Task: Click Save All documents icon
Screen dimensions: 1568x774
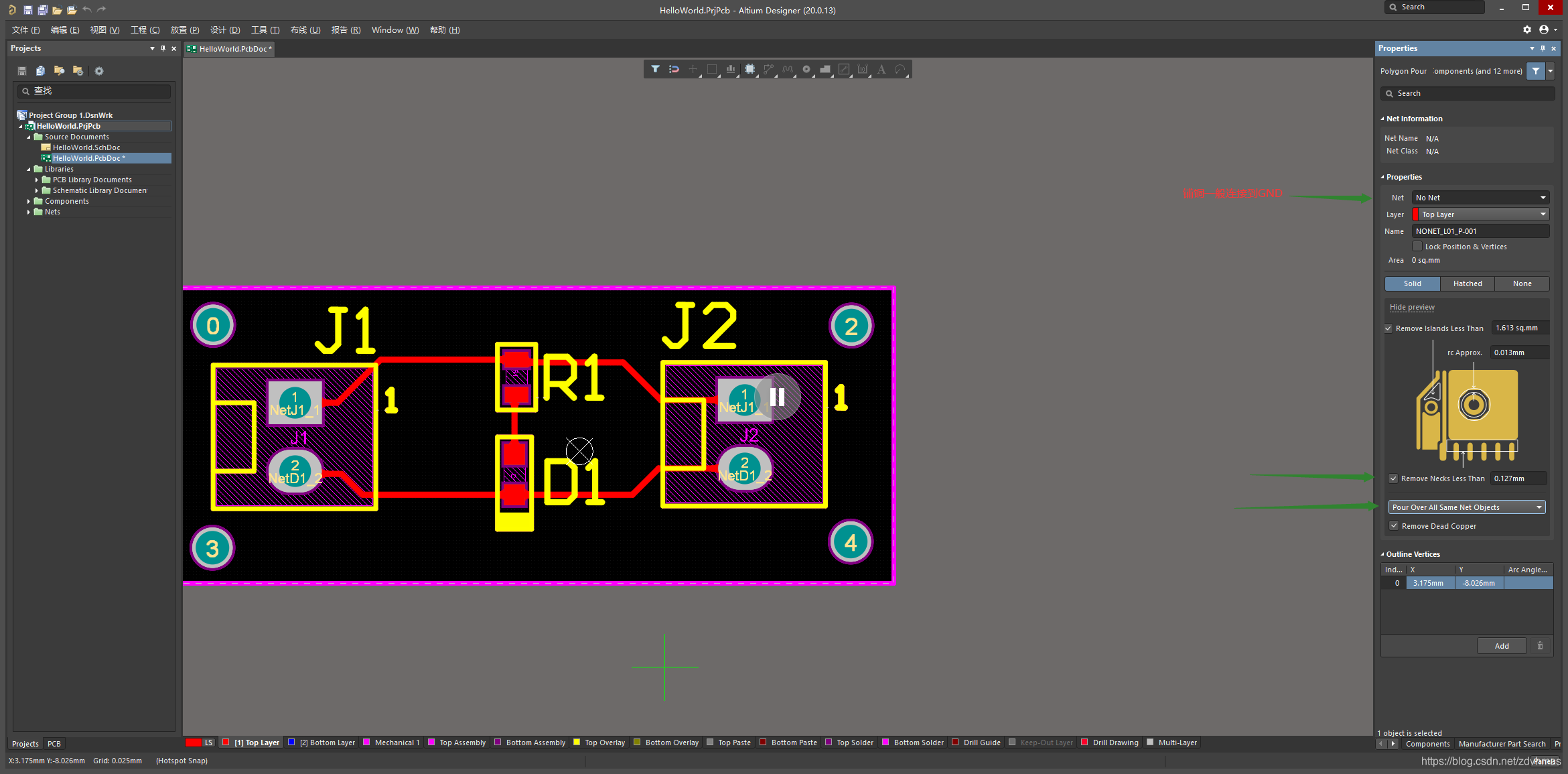Action: pos(42,10)
